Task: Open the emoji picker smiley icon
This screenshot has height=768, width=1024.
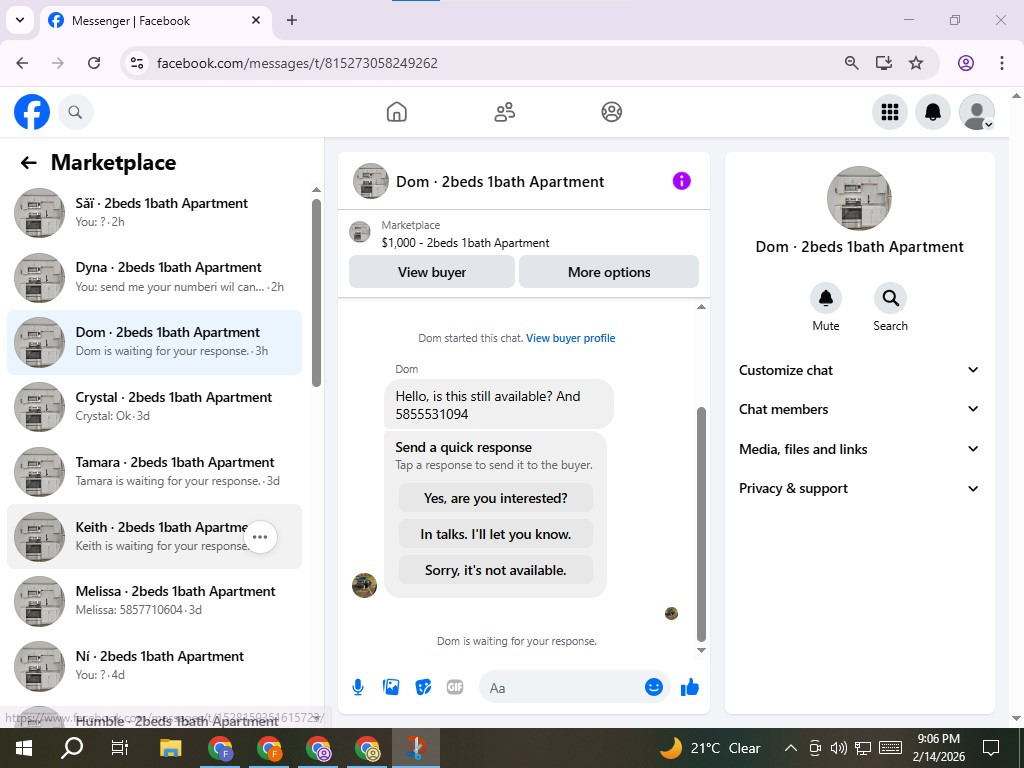Action: [x=654, y=687]
